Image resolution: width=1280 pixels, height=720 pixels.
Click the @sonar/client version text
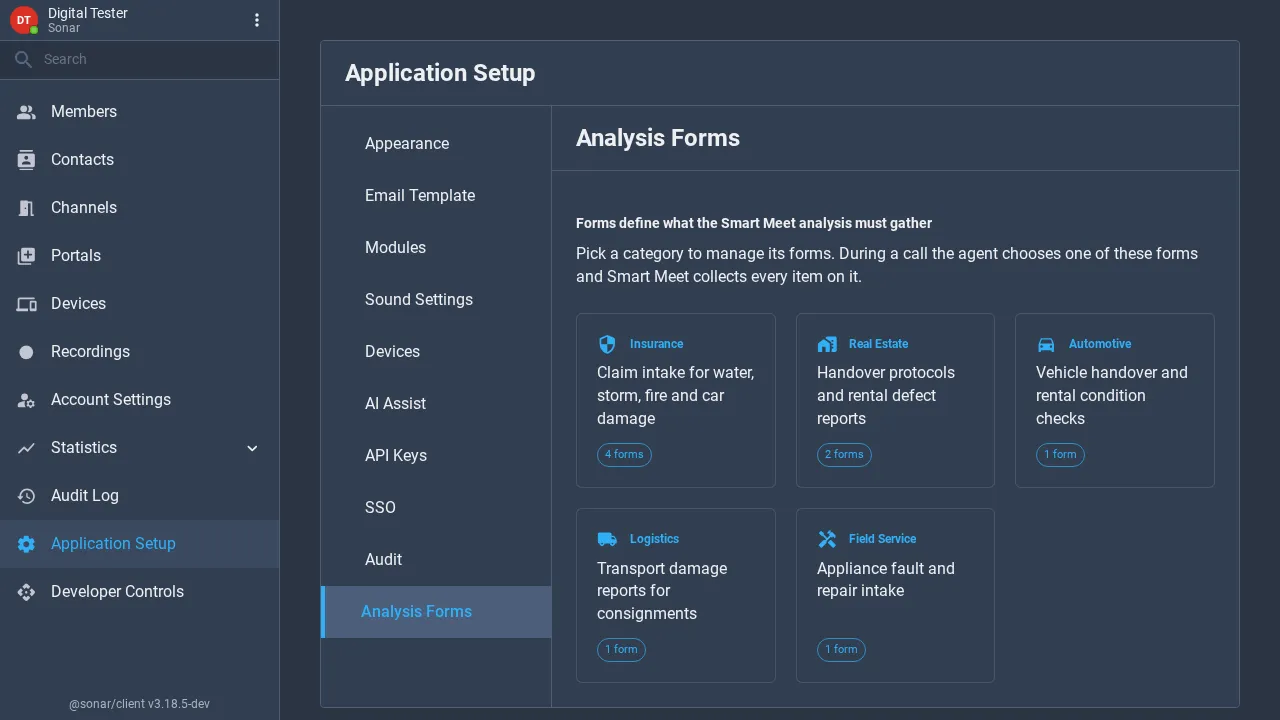point(139,704)
